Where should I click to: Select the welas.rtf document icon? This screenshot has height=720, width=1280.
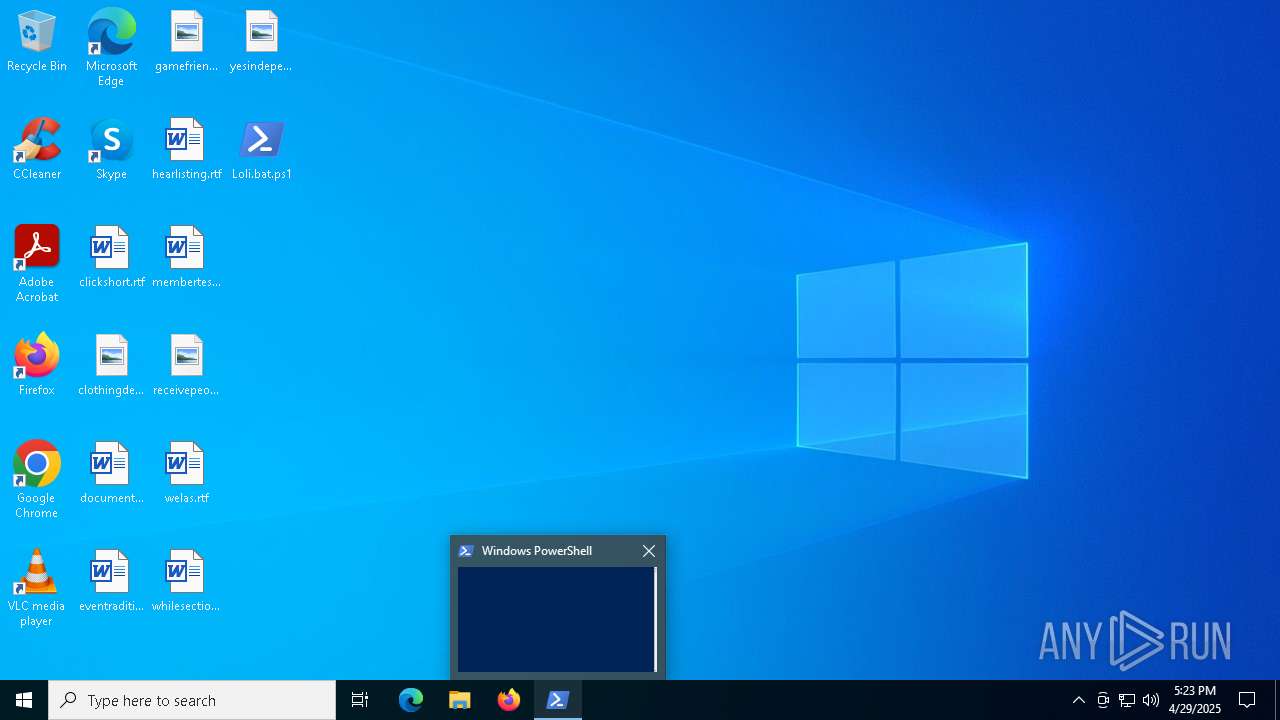pos(186,474)
